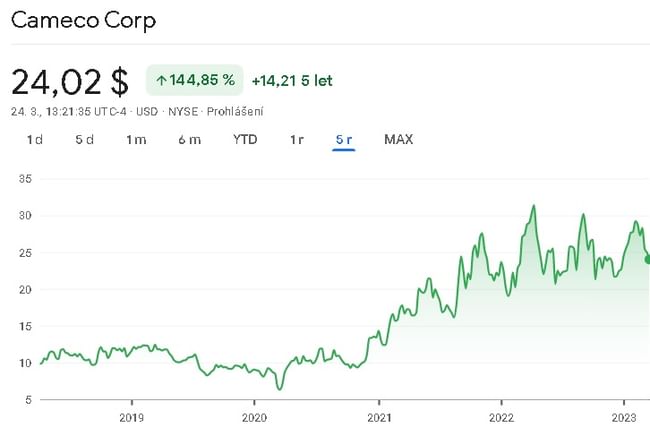This screenshot has width=650, height=427.
Task: Click the 2021 label on the time axis
Action: click(378, 416)
